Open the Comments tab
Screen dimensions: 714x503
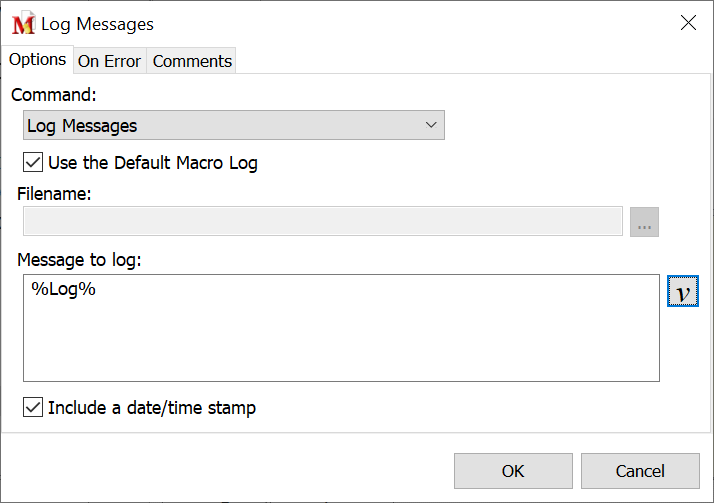click(192, 61)
